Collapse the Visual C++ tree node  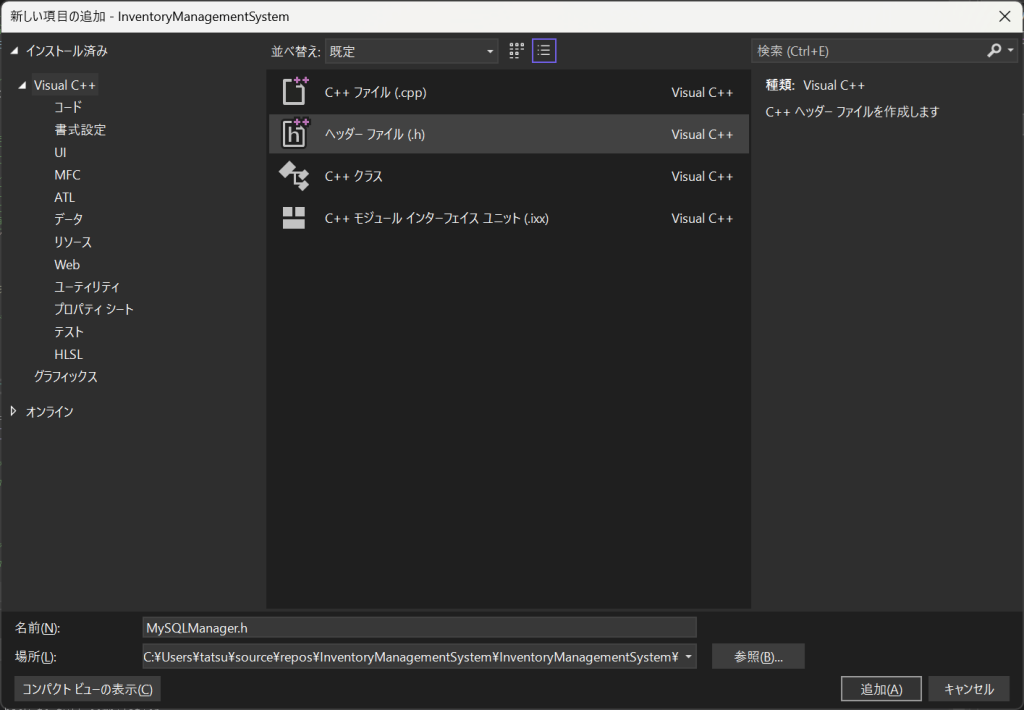(x=22, y=86)
